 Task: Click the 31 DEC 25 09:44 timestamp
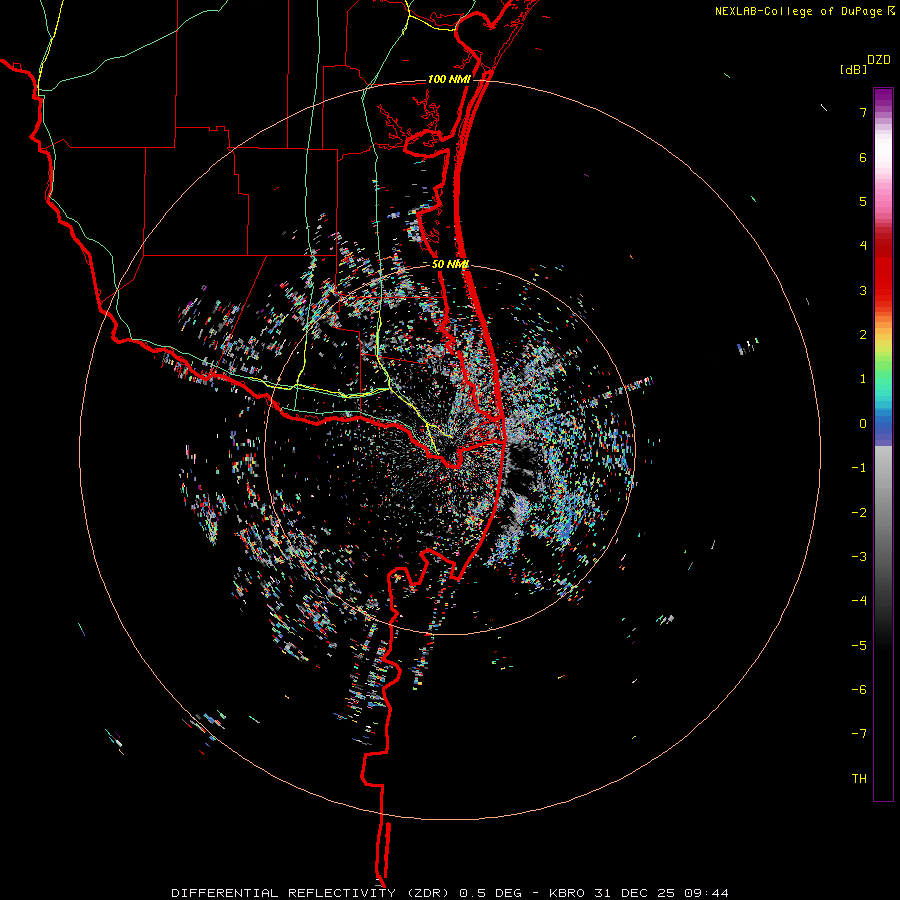(x=660, y=893)
